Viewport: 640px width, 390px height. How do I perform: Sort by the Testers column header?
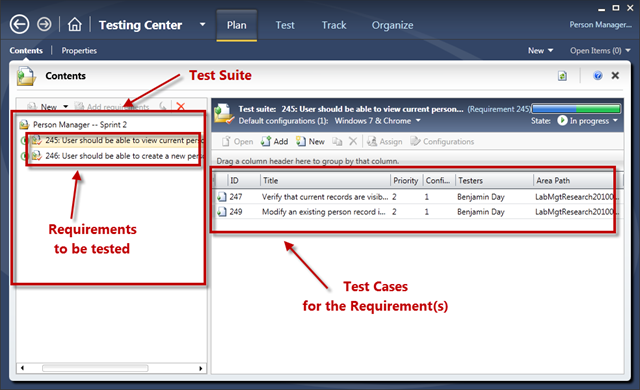pos(494,180)
